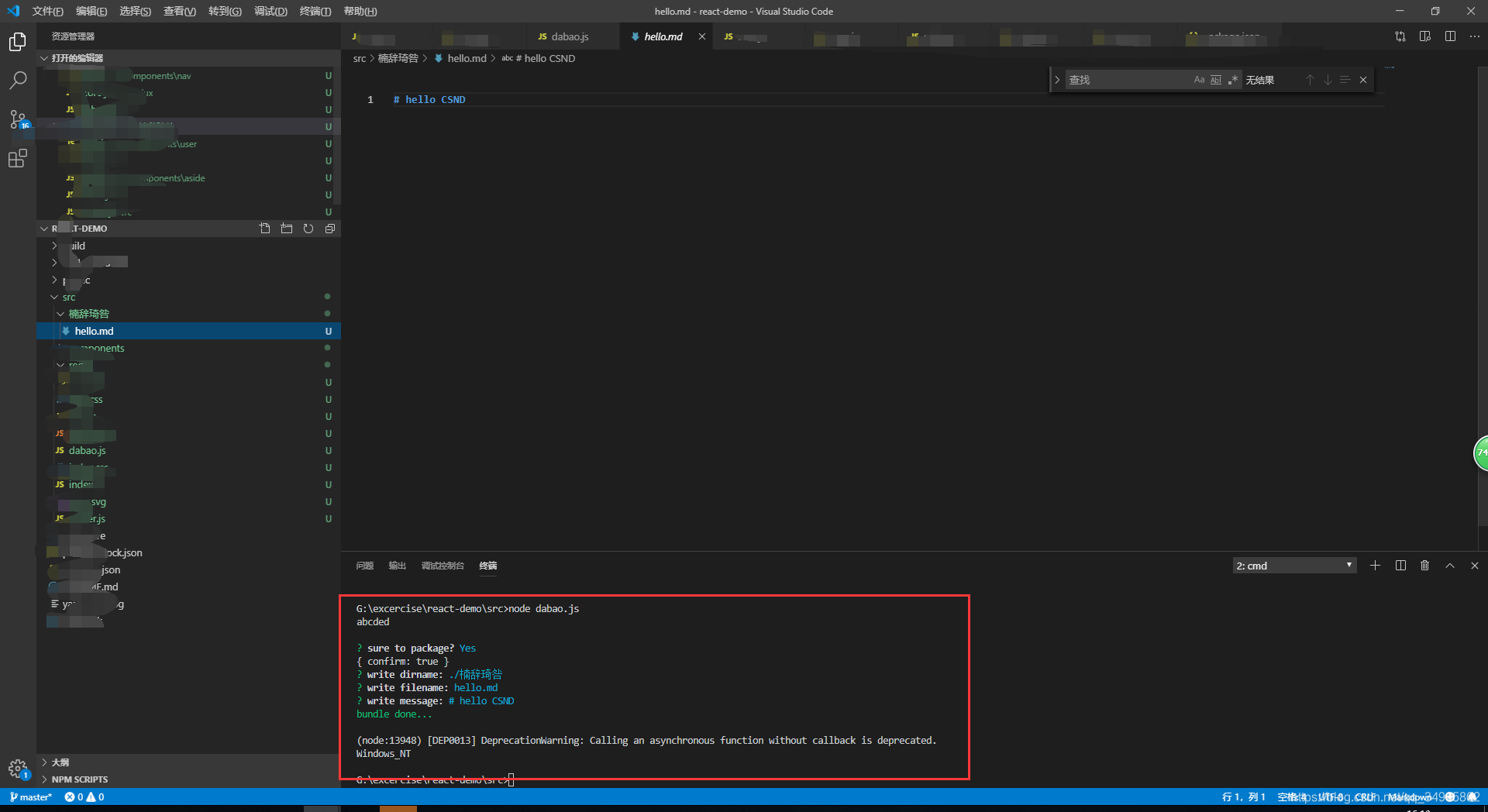Screen dimensions: 1488x812
Task: Toggle match case in find widget
Action: click(1200, 80)
